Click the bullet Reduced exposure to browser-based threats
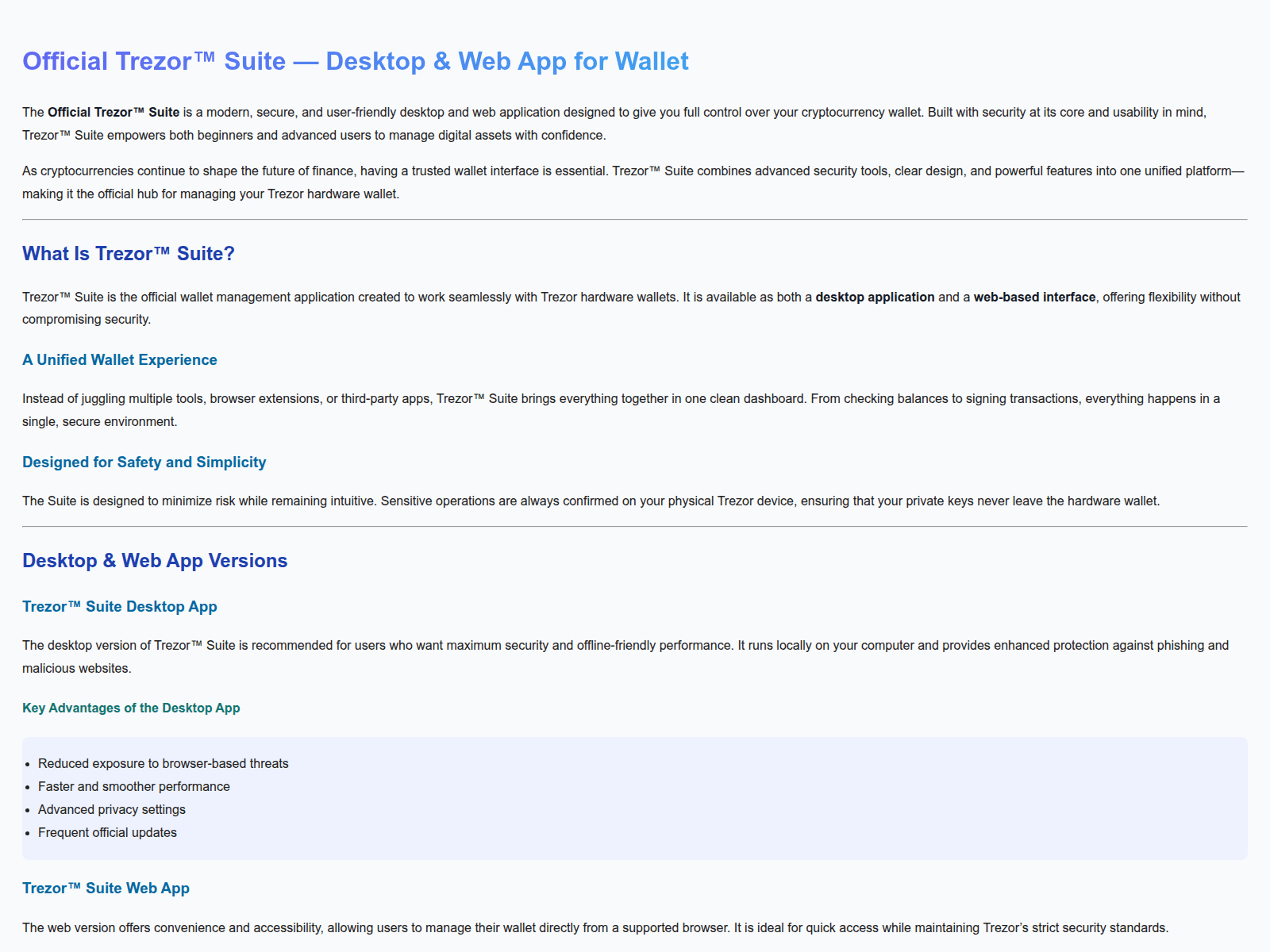This screenshot has height=952, width=1270. point(163,763)
